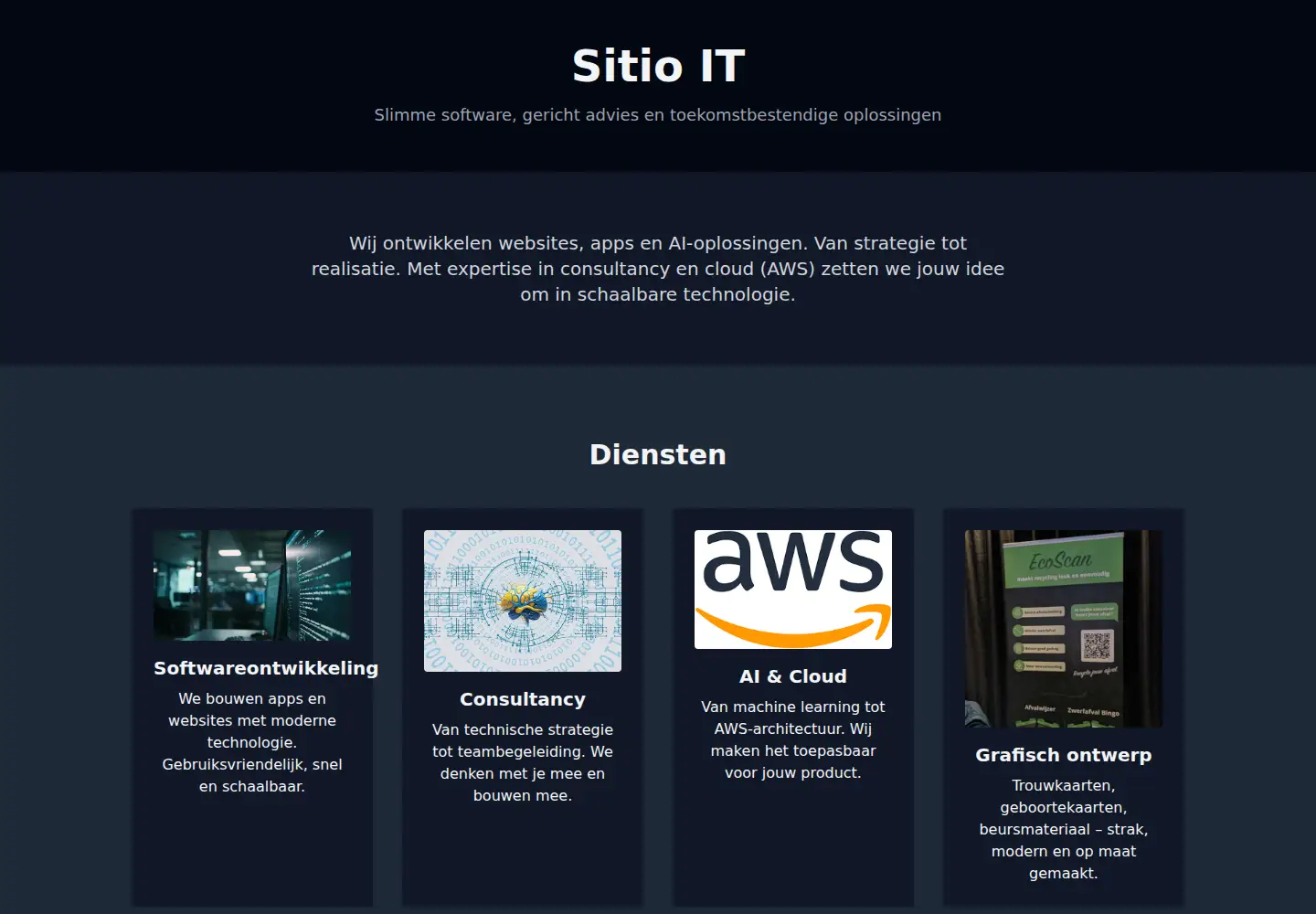The image size is (1316, 914).
Task: Select the AI & Cloud card title
Action: click(x=793, y=676)
